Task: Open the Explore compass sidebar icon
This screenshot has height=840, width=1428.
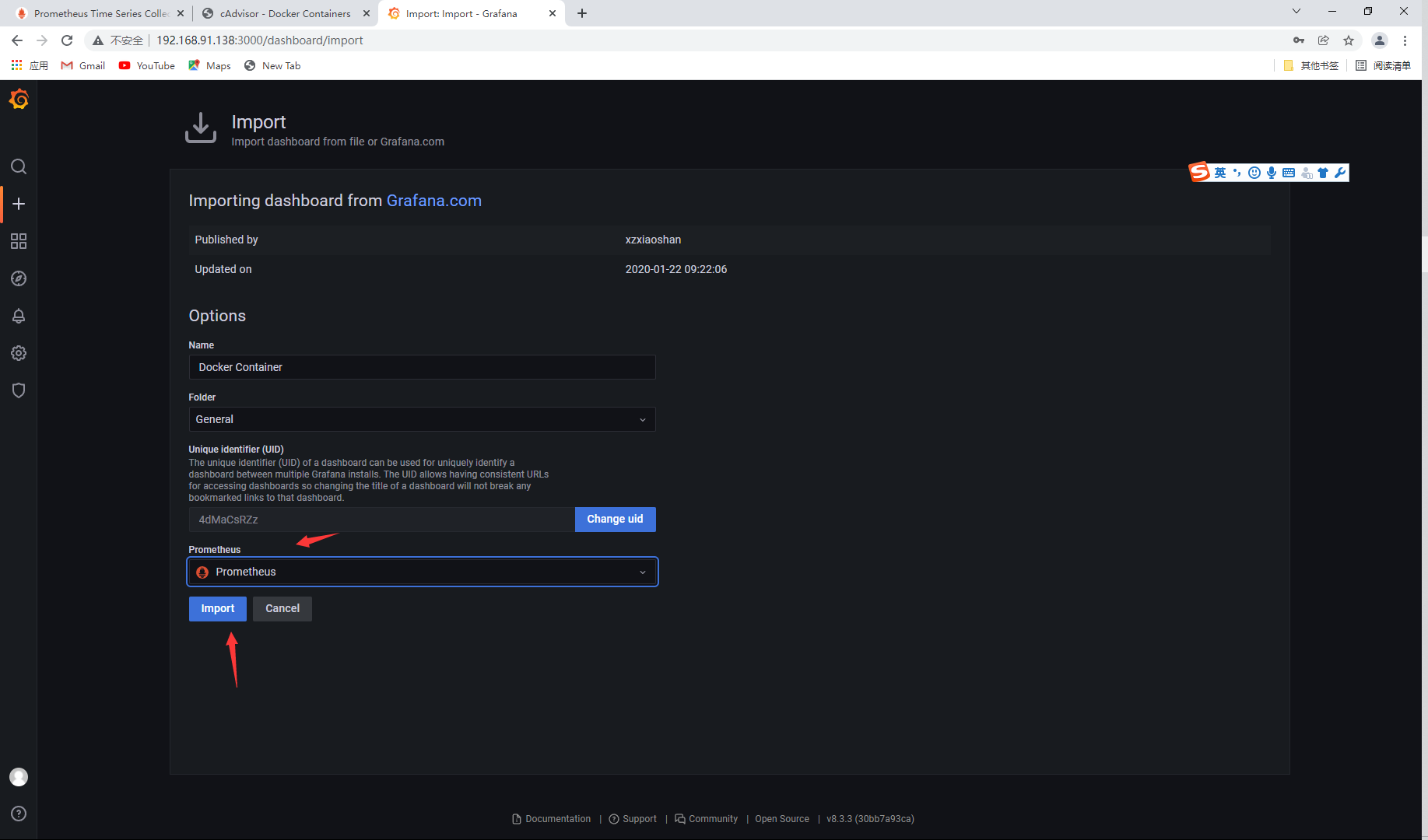Action: (x=19, y=278)
